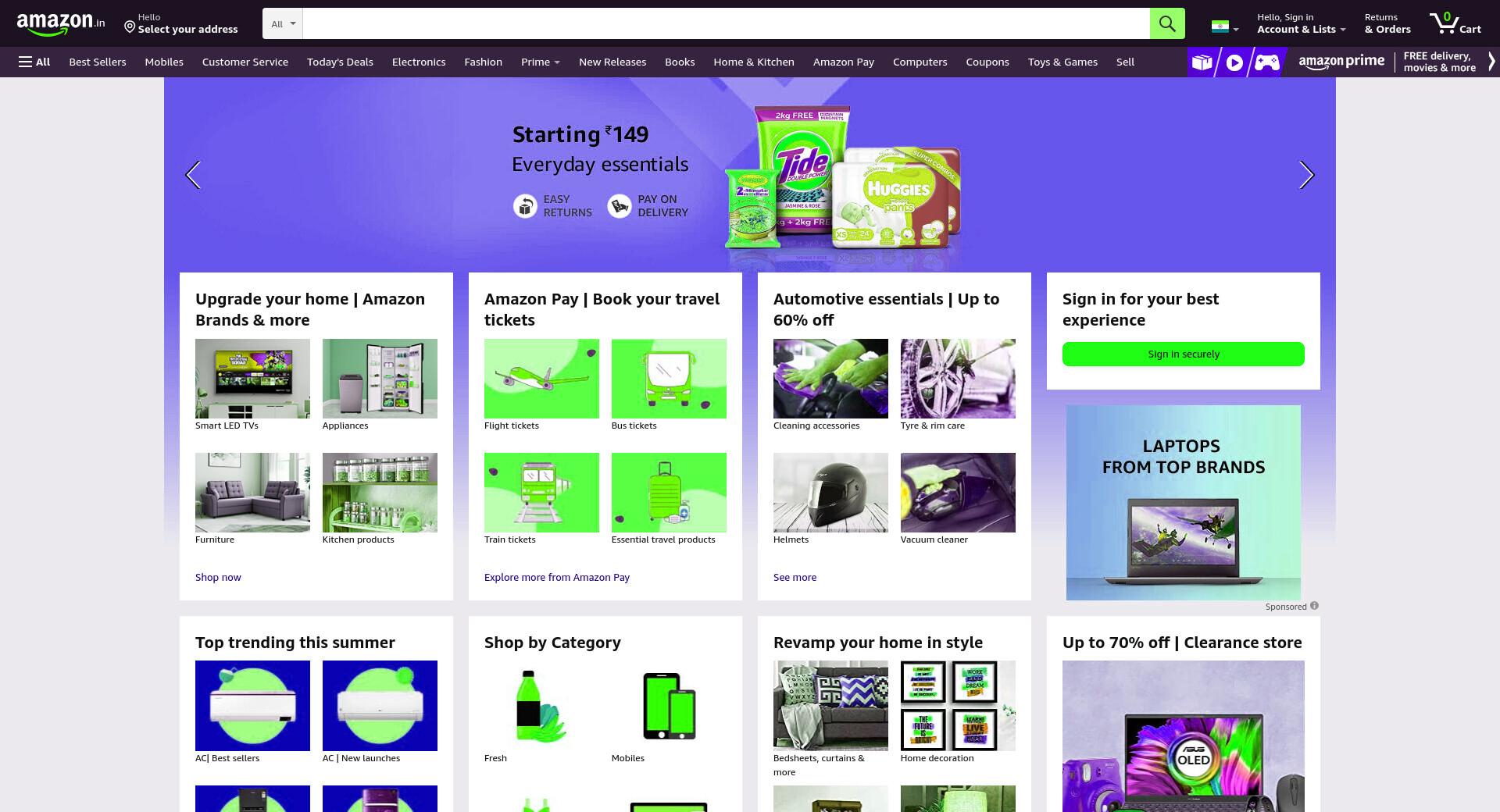Screen dimensions: 1500x812
Task: Open Home decoration image
Action: [958, 706]
